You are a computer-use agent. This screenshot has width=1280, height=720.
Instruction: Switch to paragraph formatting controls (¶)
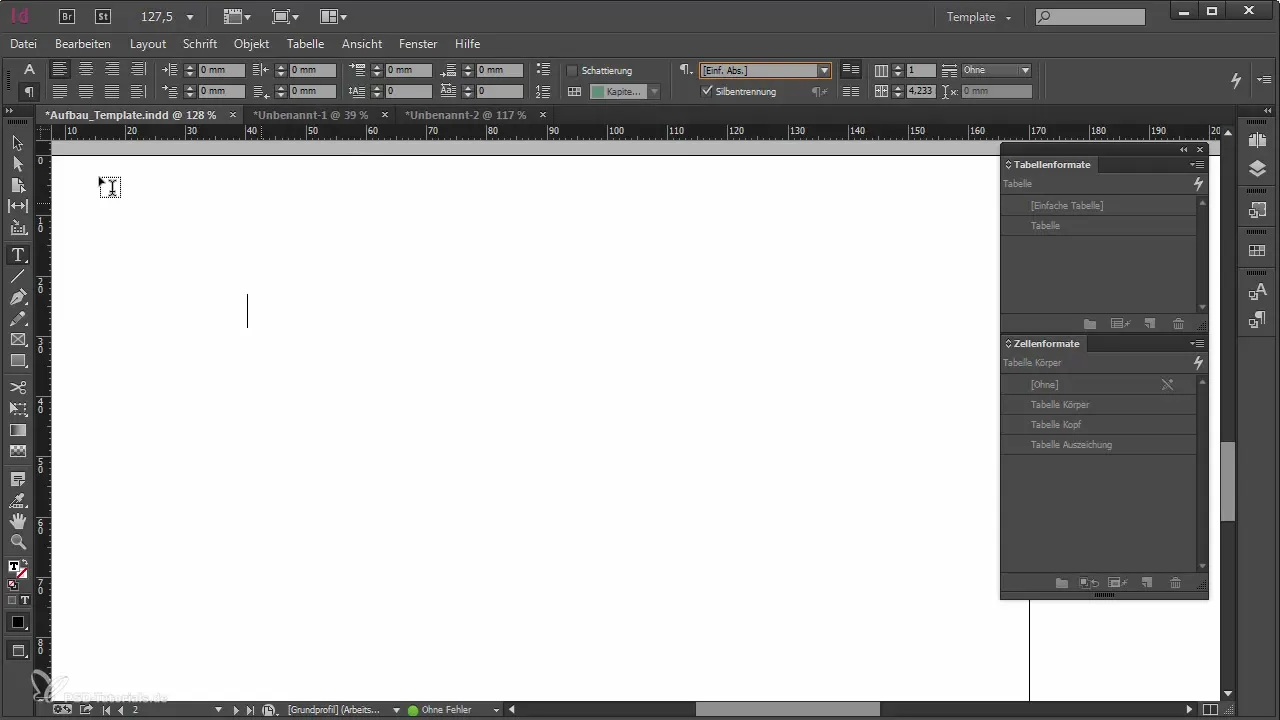click(x=29, y=91)
